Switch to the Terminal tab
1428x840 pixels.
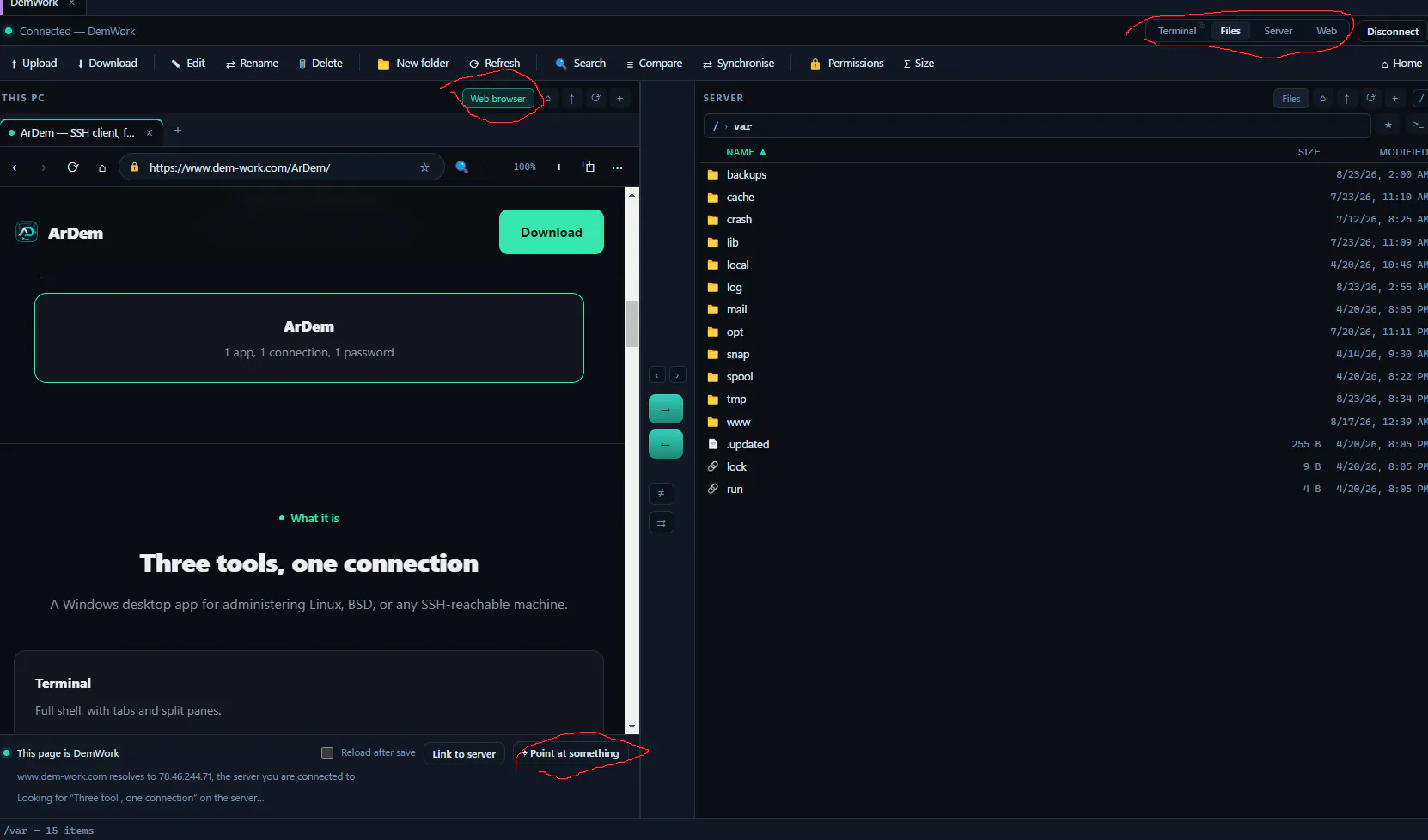(x=1176, y=31)
